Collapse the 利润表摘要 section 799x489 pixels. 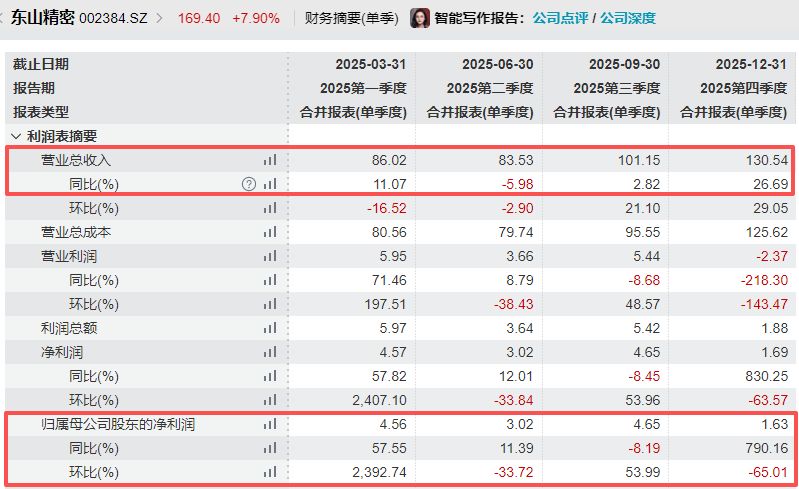16,136
